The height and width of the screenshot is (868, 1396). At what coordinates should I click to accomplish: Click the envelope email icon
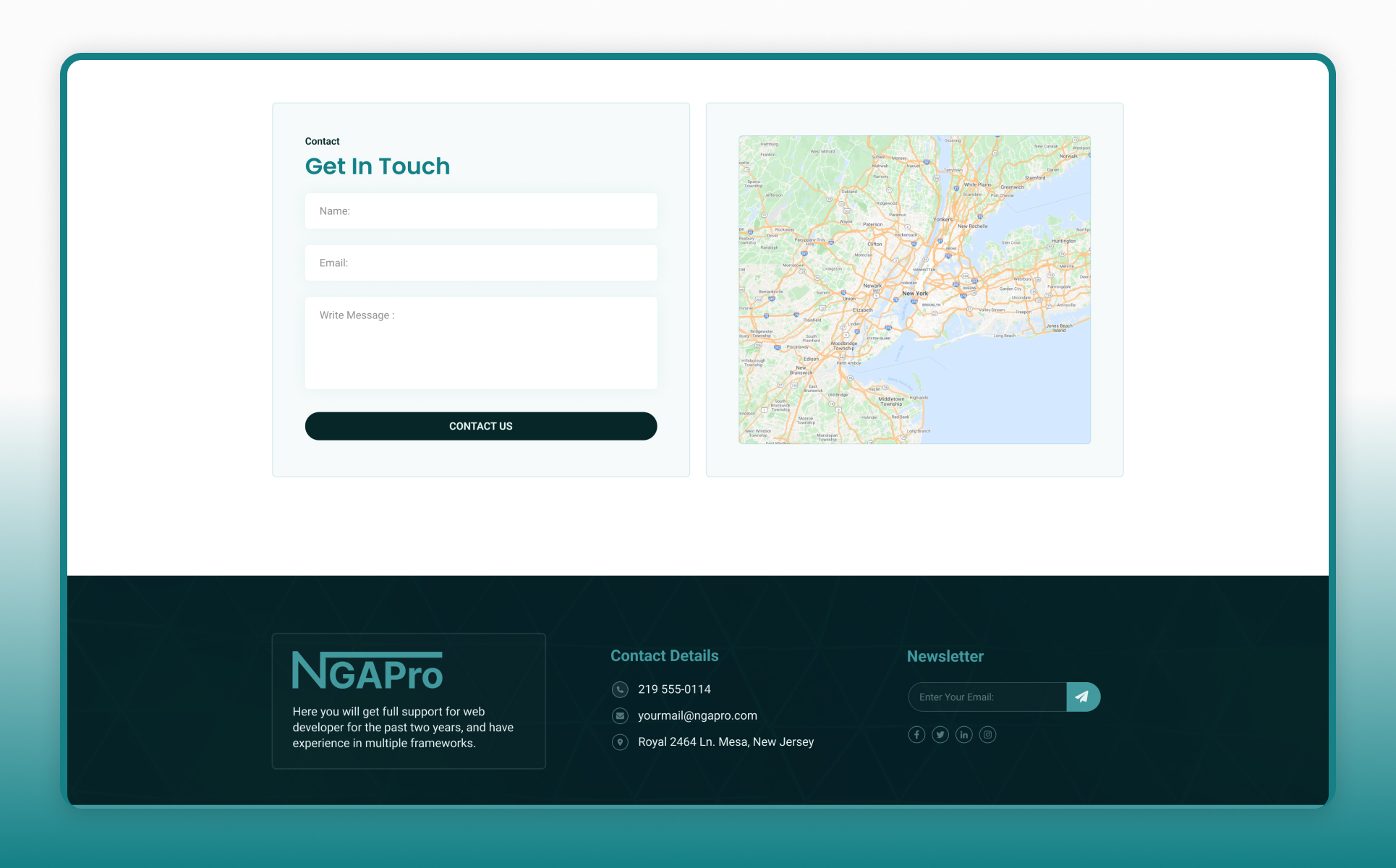[x=620, y=715]
